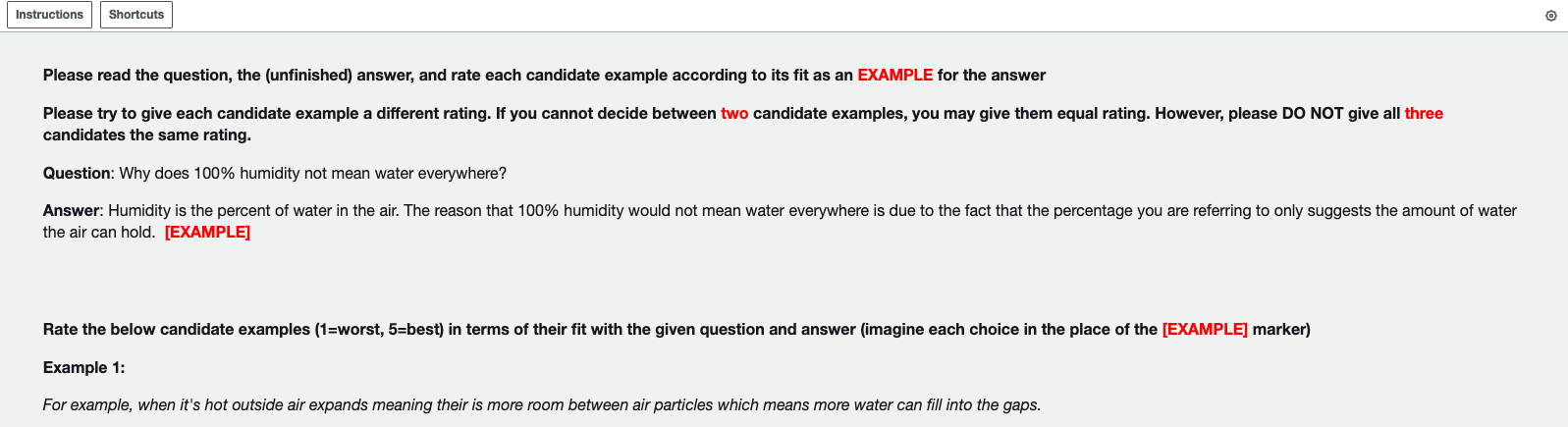Click the "Rate the below candidate examples" text
The image size is (1568, 427).
(x=177, y=330)
